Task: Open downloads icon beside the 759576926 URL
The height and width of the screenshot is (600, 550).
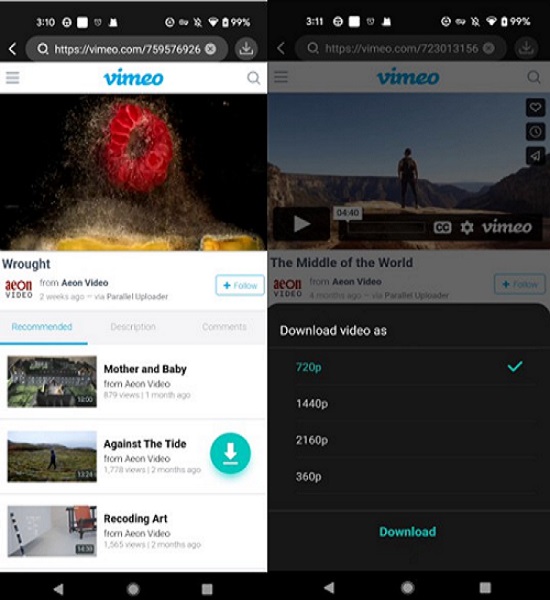Action: pos(246,49)
